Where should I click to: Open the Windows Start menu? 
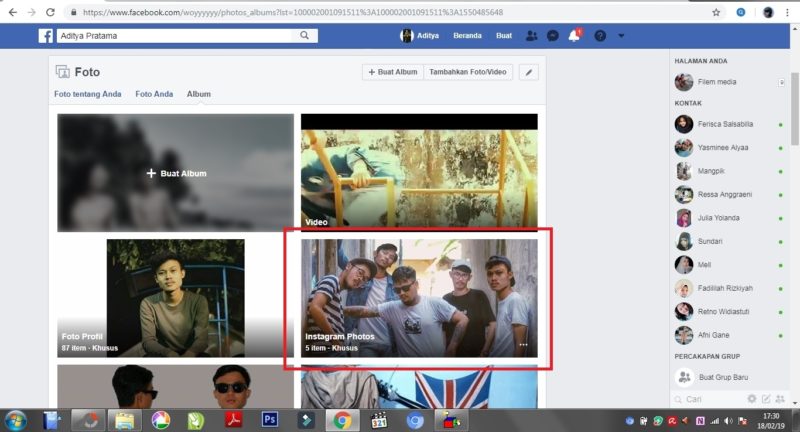point(16,421)
